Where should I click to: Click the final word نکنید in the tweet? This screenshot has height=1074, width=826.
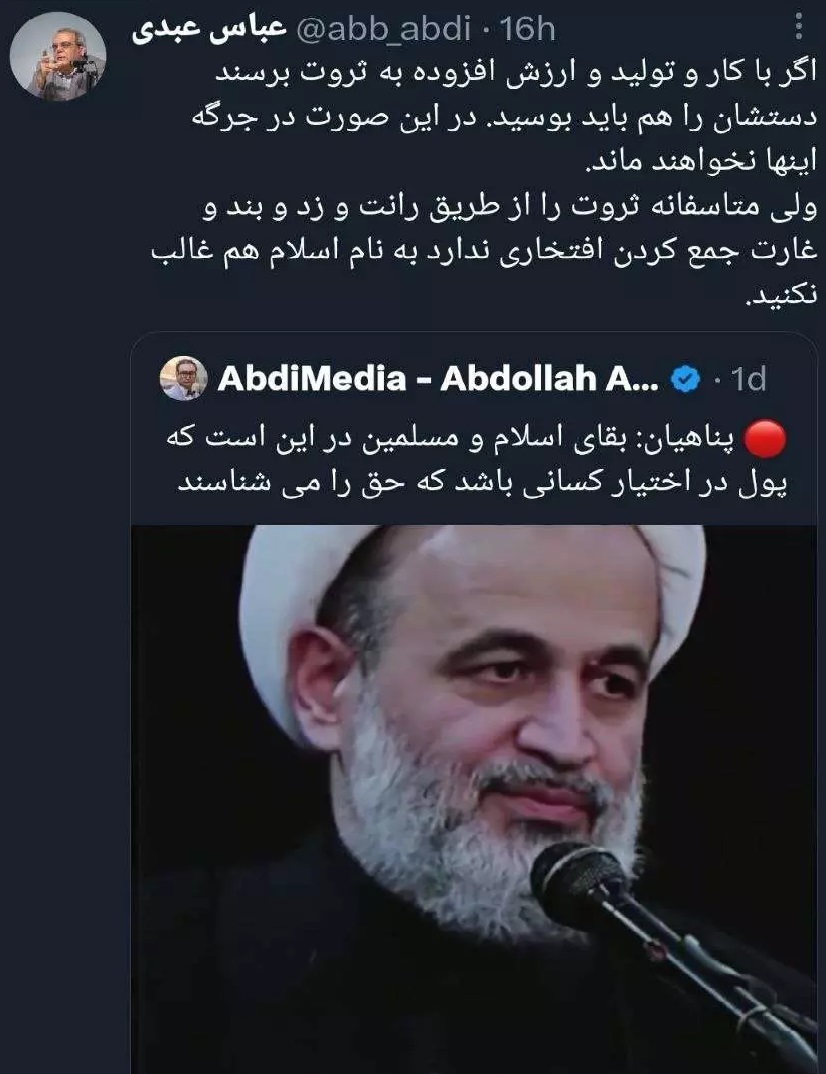(781, 295)
